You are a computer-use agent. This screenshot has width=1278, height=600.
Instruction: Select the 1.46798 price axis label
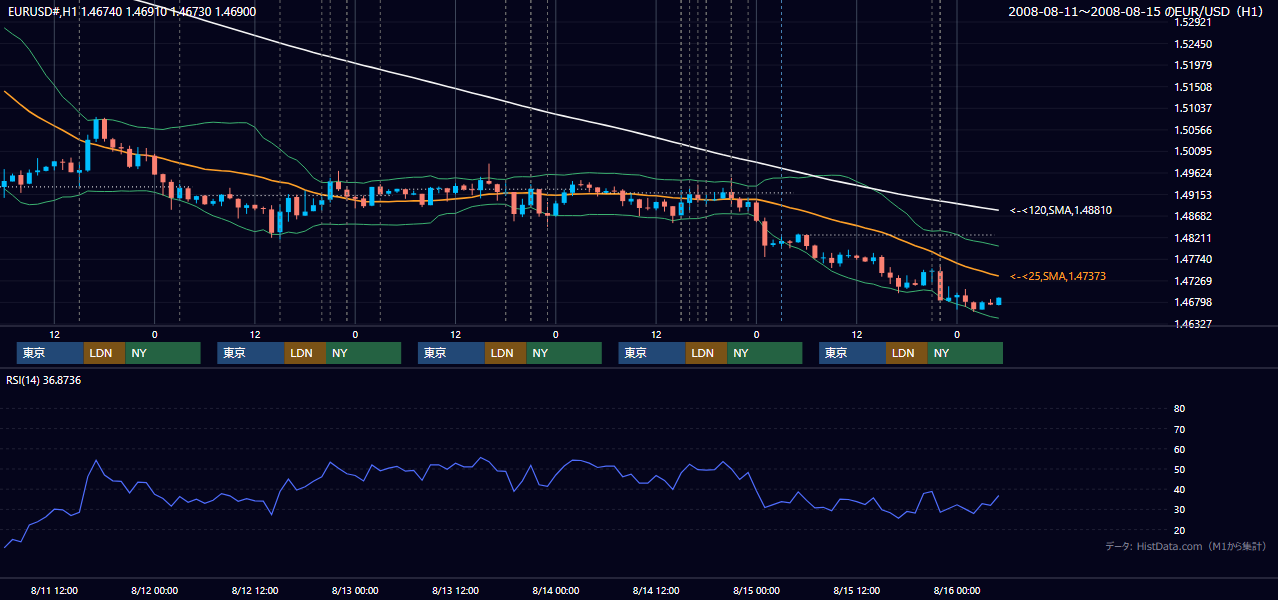[x=1193, y=302]
